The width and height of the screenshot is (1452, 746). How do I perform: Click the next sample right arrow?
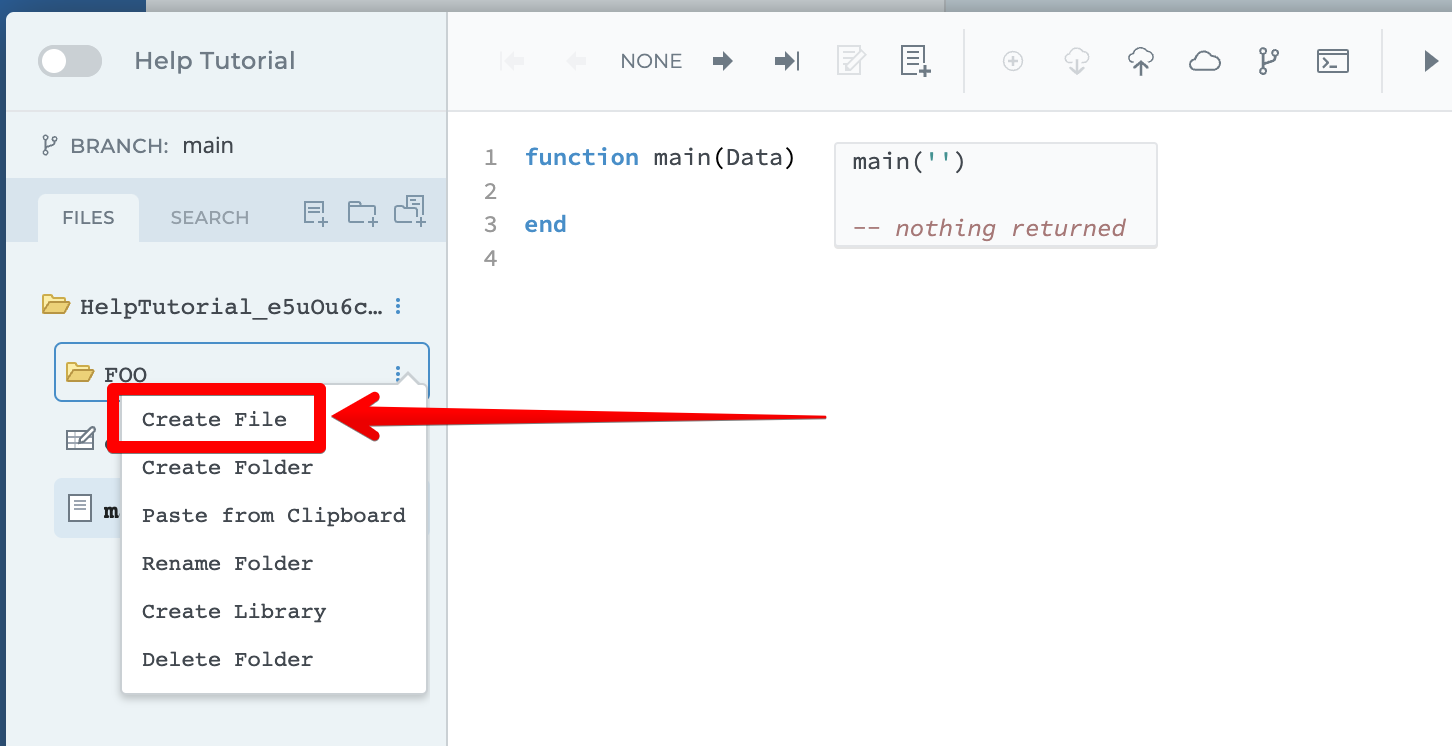click(x=723, y=61)
